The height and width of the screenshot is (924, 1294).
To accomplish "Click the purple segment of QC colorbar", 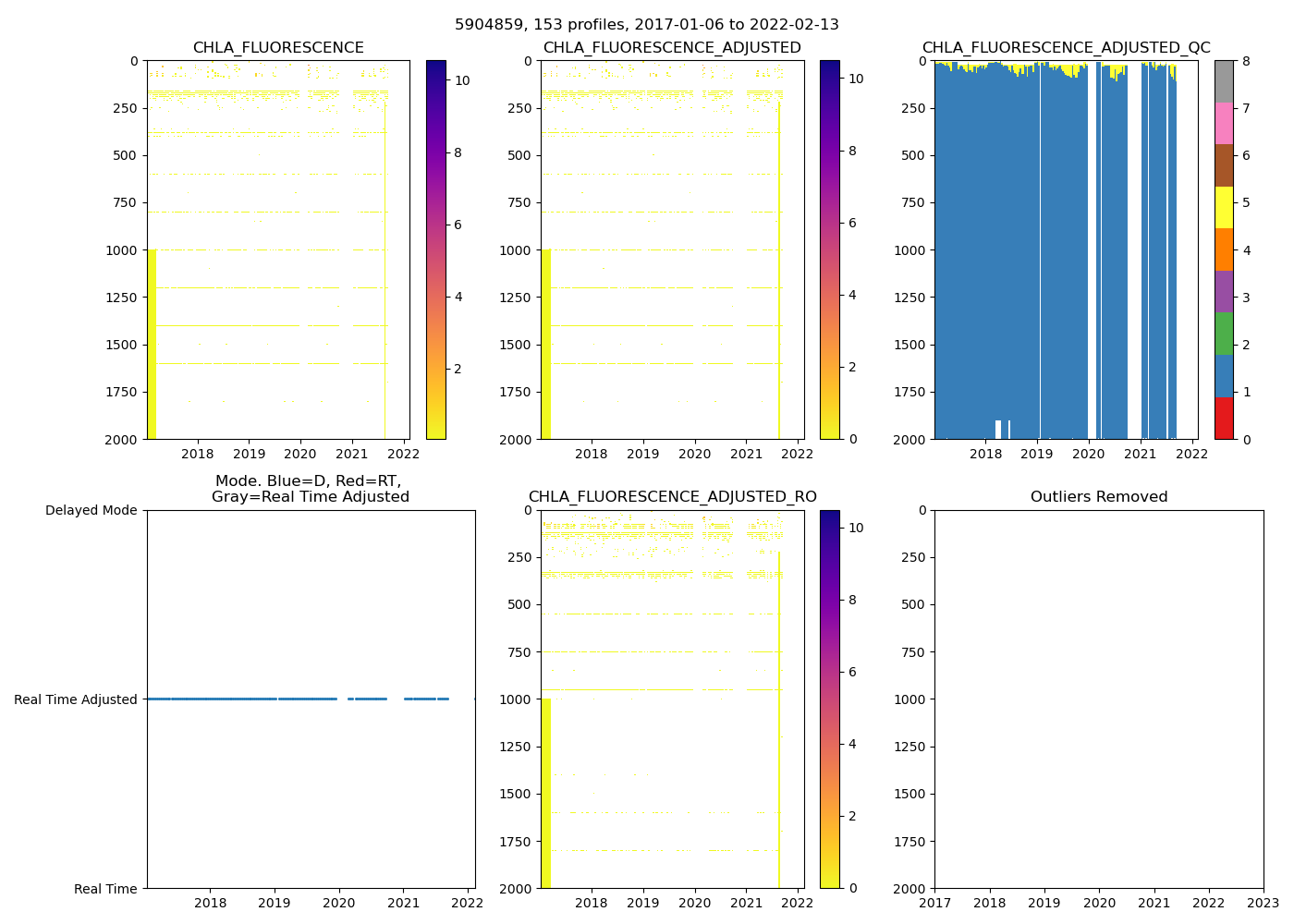I will (1224, 291).
